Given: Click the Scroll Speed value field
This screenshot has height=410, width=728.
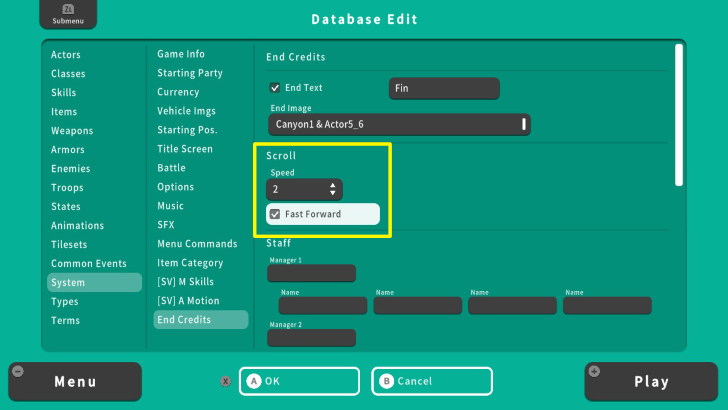Looking at the screenshot, I should (304, 189).
